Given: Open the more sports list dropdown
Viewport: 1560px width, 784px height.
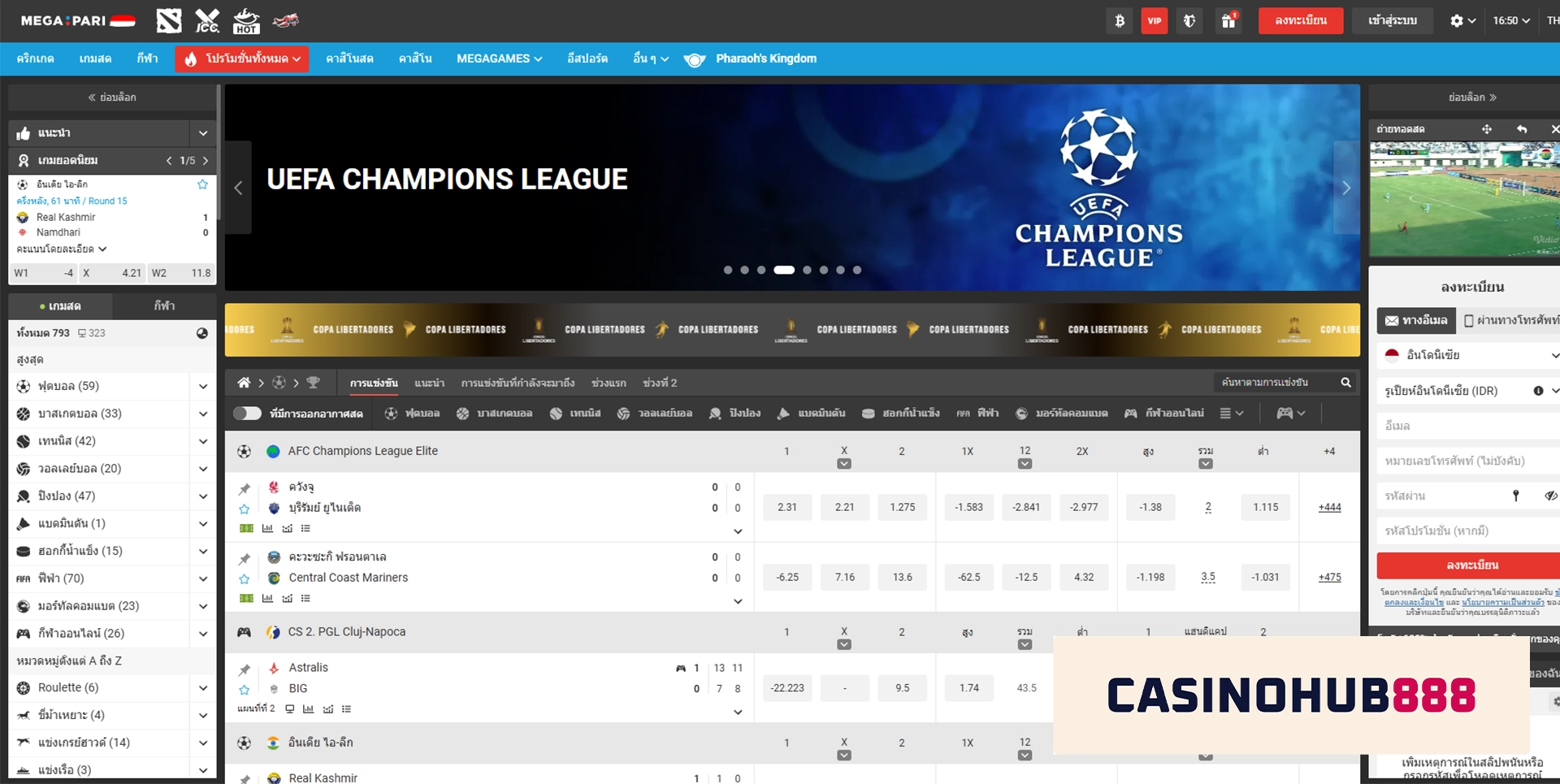Looking at the screenshot, I should [x=1232, y=414].
